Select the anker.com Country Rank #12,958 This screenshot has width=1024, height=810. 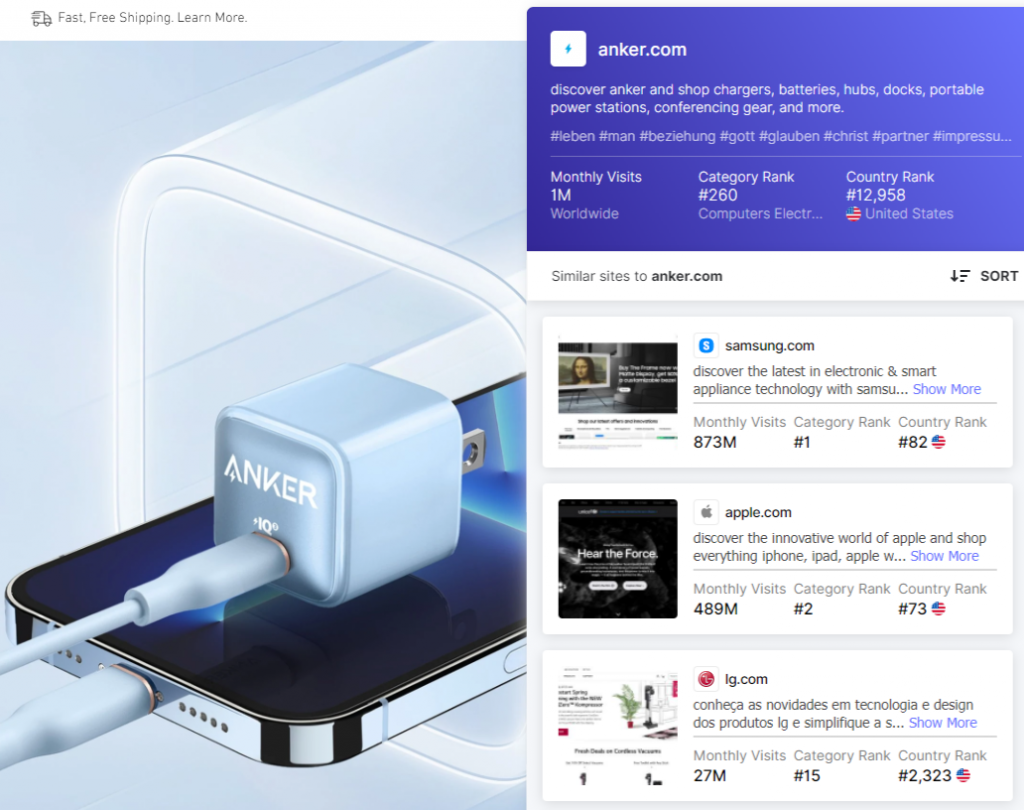click(x=875, y=195)
